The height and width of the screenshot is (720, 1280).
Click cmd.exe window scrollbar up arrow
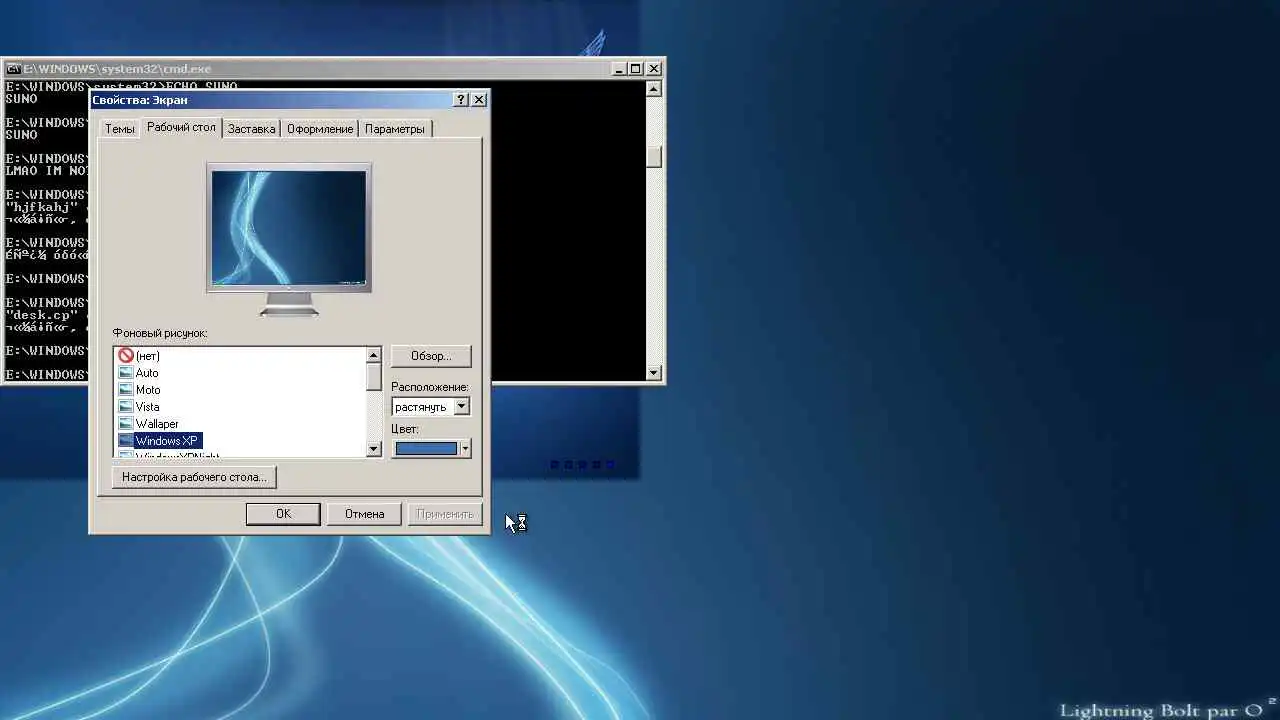tap(654, 88)
